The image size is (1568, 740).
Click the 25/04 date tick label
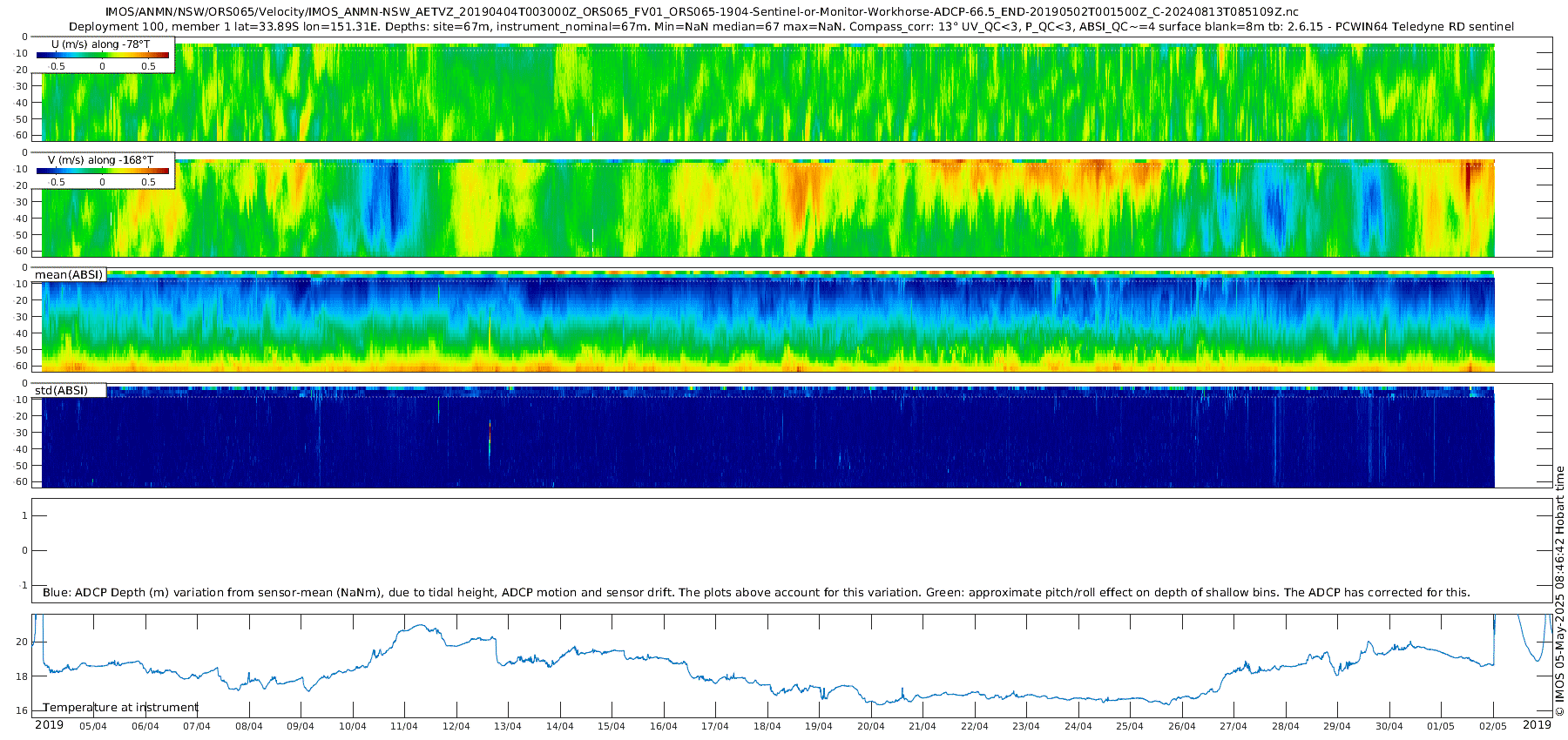[x=1130, y=727]
